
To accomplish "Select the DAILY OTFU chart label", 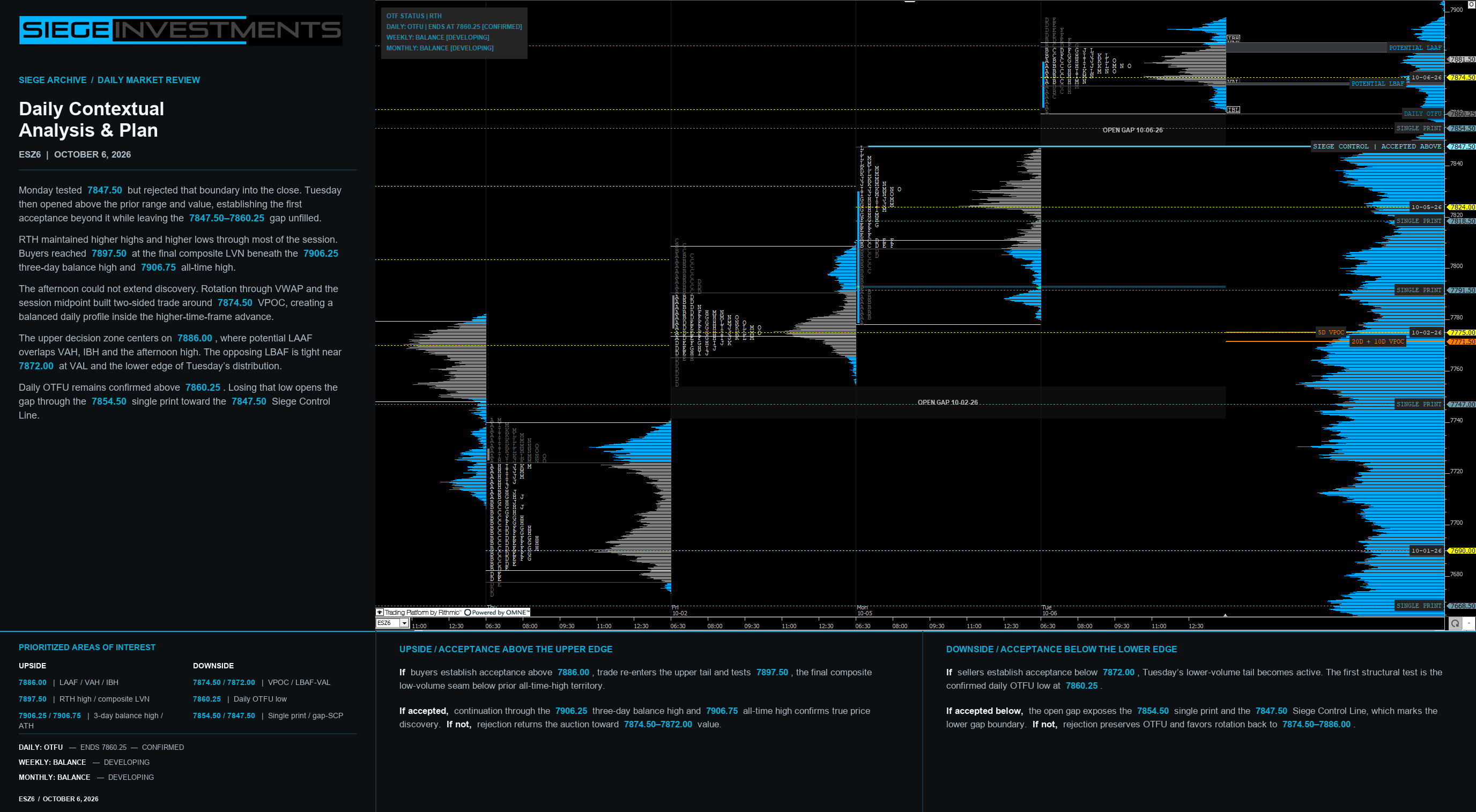I will (x=1422, y=114).
